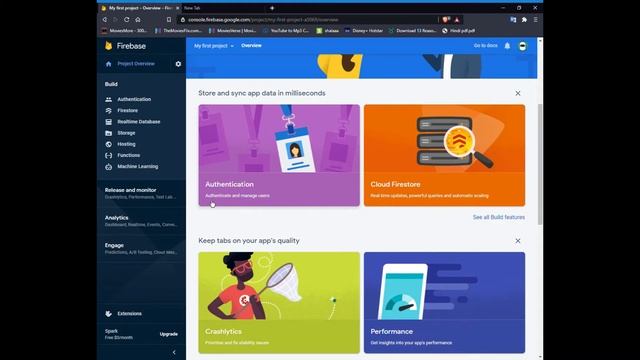Open Realtime Database in sidebar menu
640x360 pixels.
coord(139,122)
